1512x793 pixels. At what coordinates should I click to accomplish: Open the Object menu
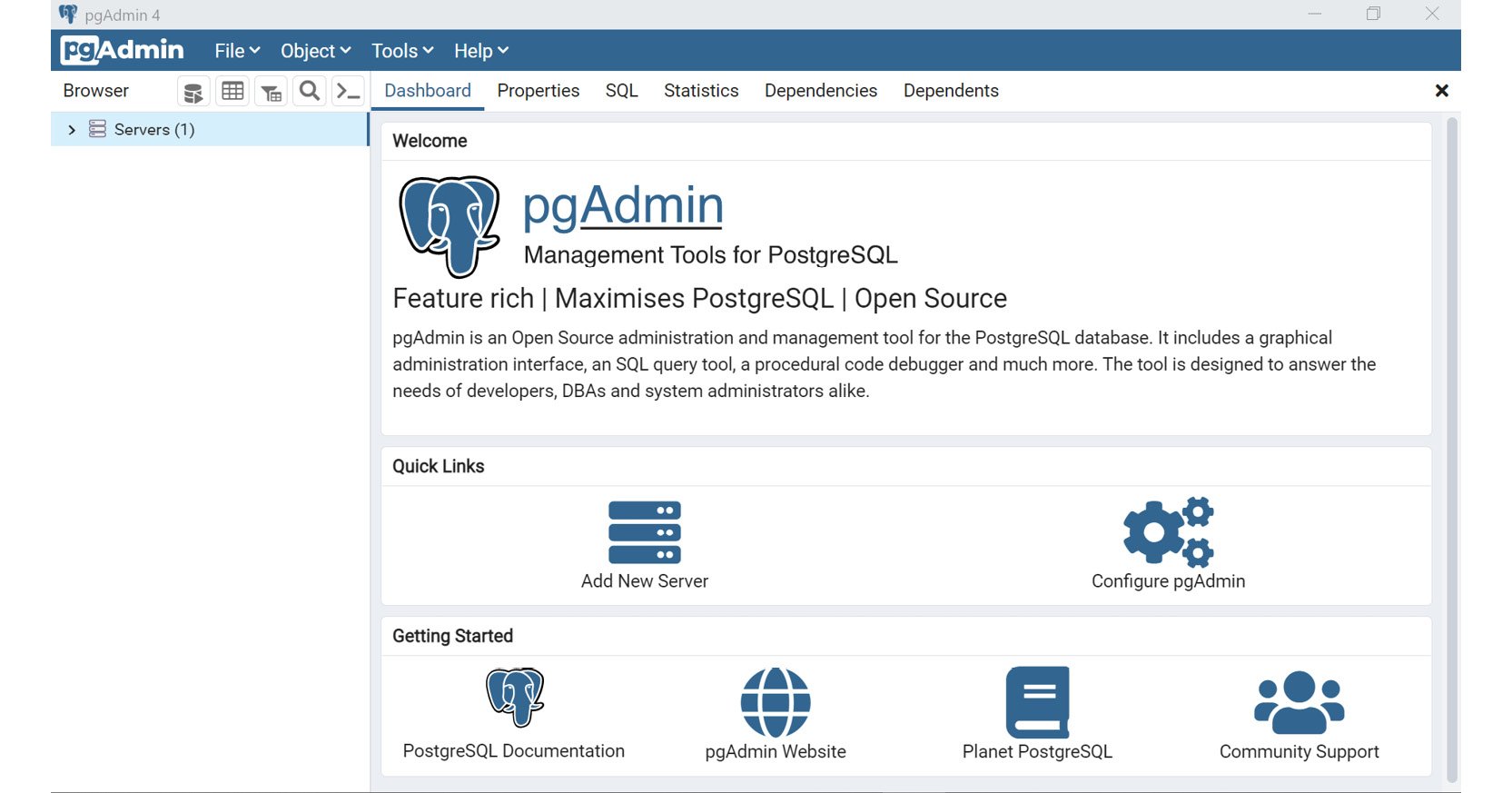click(315, 51)
